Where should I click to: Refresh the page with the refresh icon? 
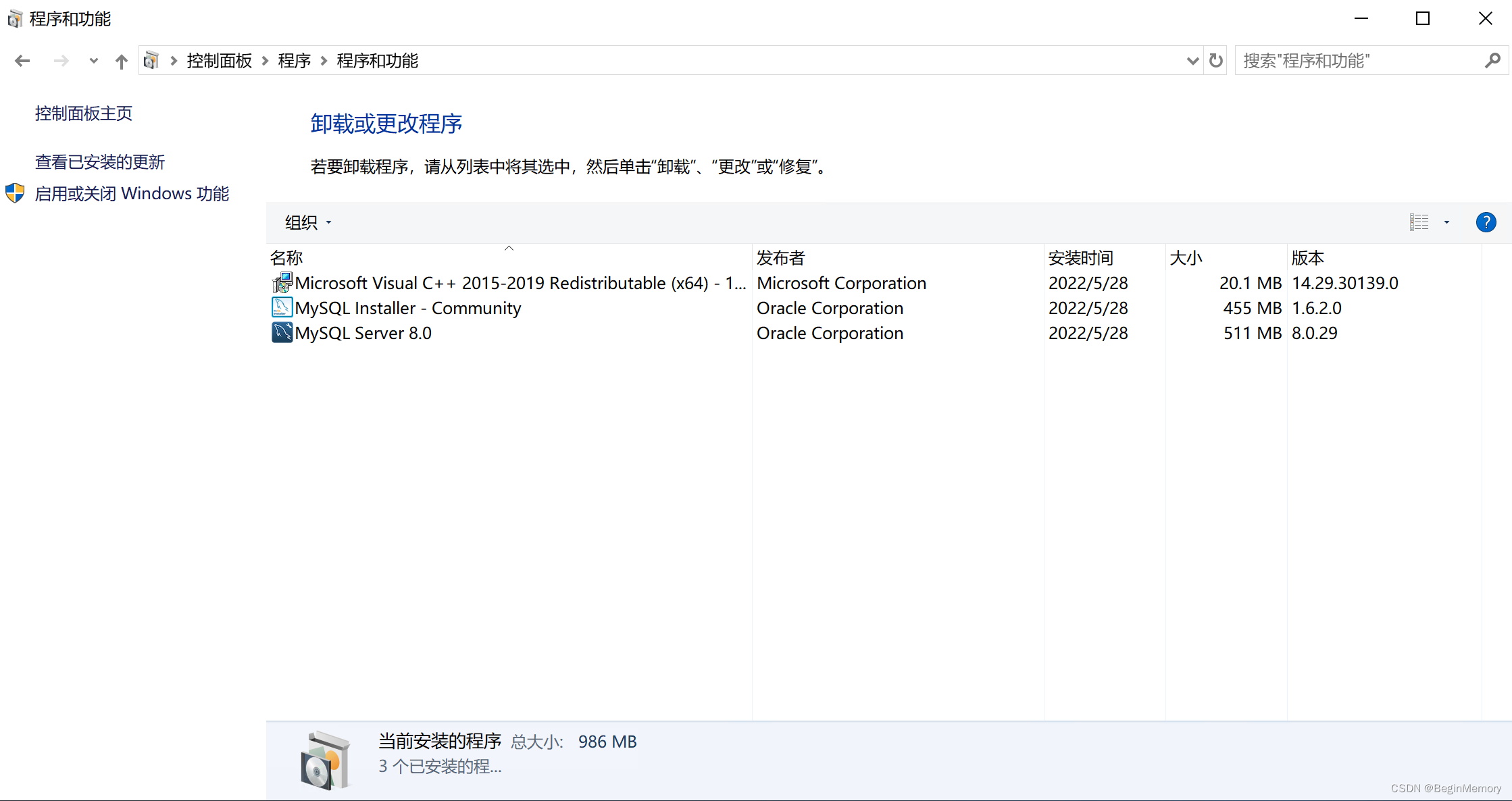point(1215,60)
